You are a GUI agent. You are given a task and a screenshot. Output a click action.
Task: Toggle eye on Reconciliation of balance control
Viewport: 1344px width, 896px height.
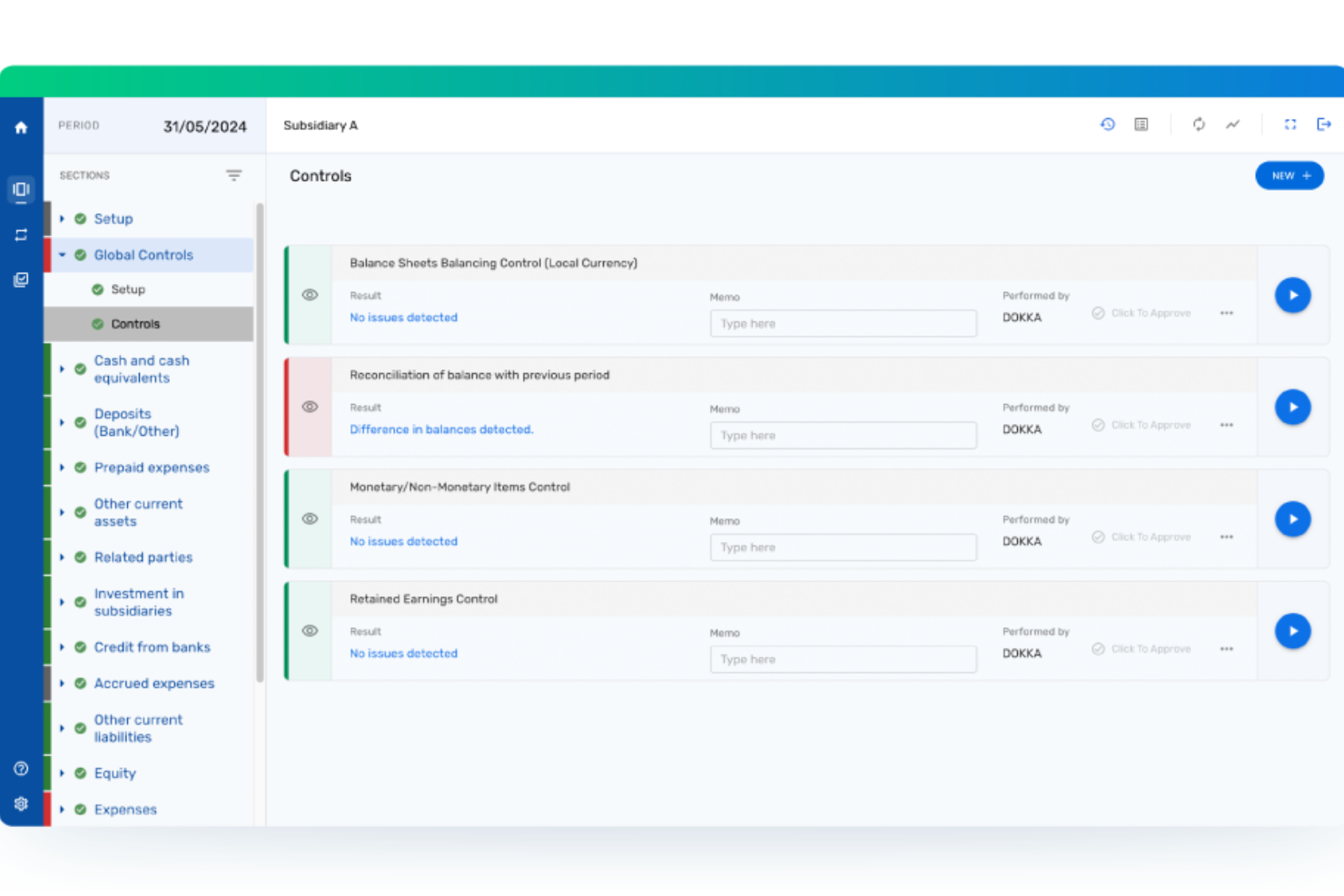click(x=310, y=407)
